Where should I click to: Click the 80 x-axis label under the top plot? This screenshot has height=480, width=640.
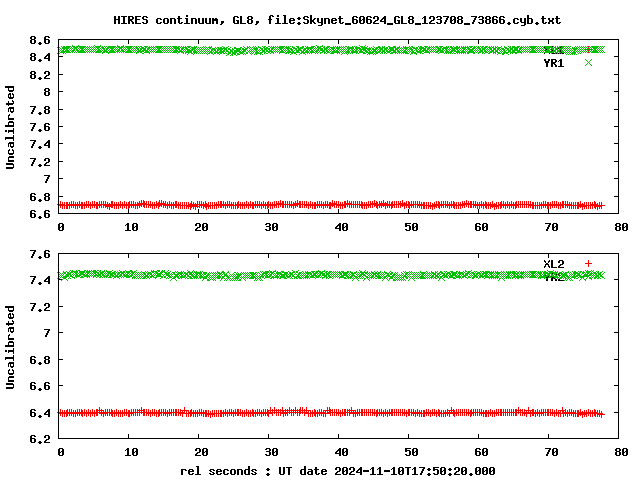621,227
